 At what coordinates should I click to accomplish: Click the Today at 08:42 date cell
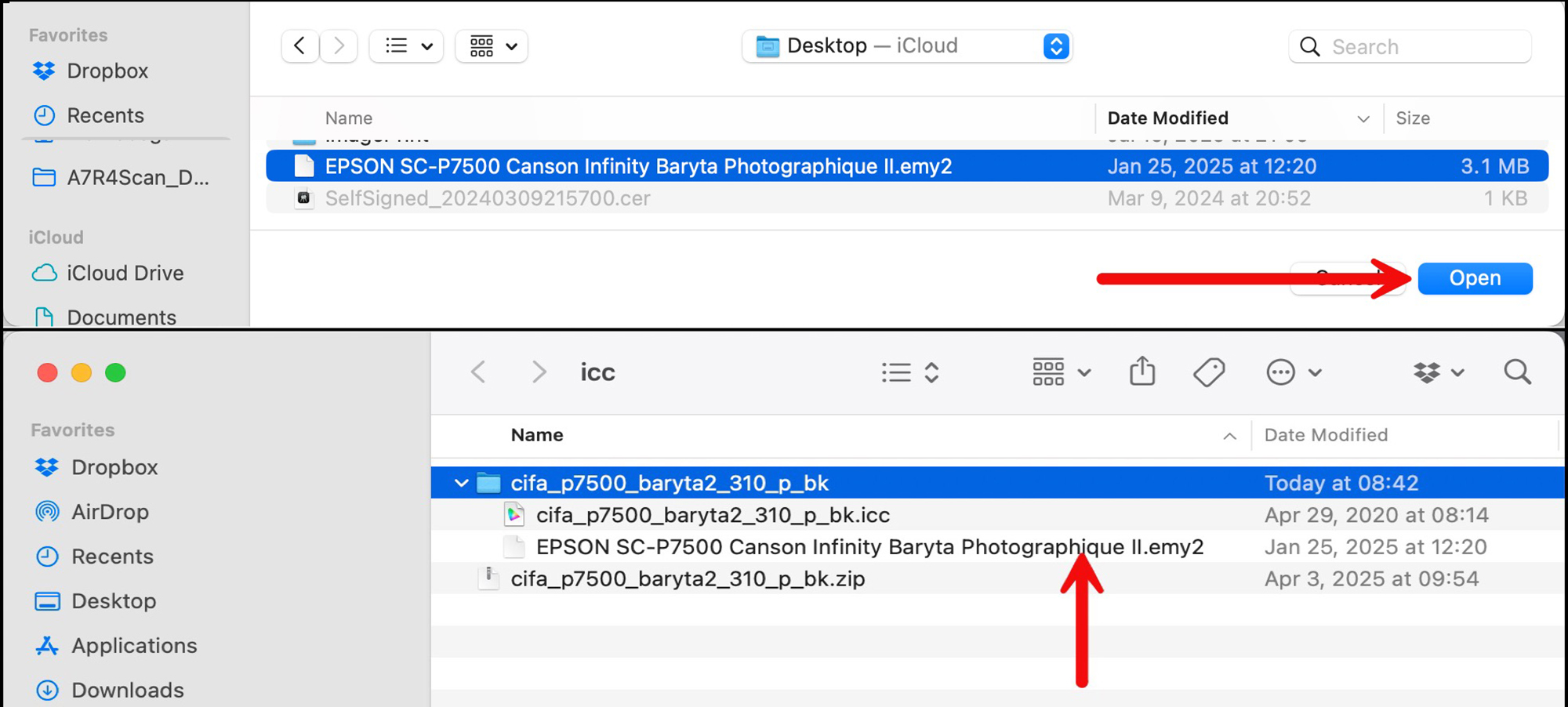tap(1341, 483)
